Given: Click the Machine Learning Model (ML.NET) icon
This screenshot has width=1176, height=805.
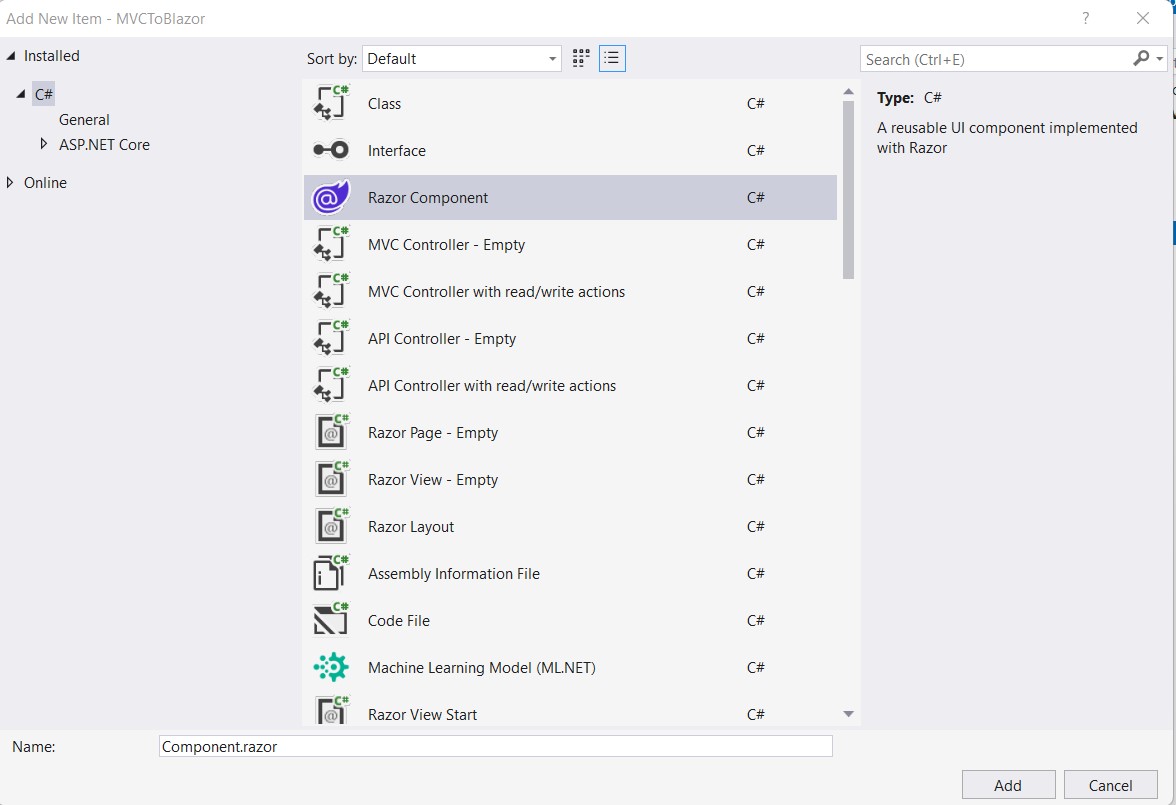Looking at the screenshot, I should click(x=331, y=667).
